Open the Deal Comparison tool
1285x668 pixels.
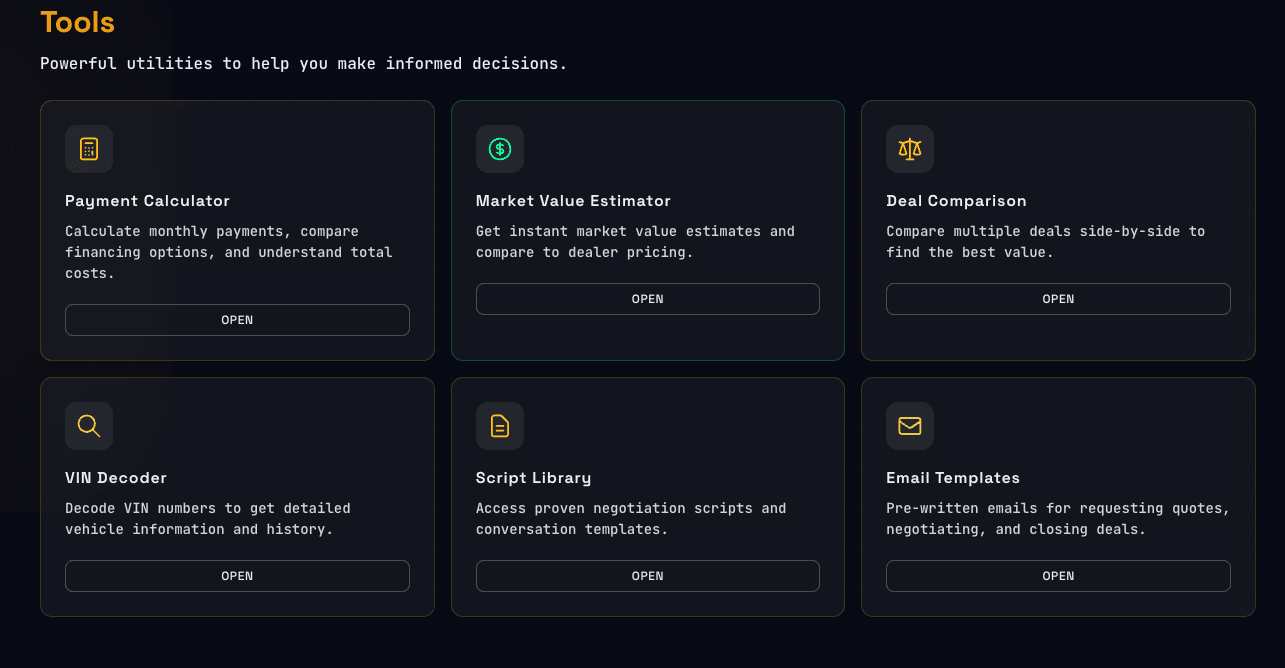1057,298
